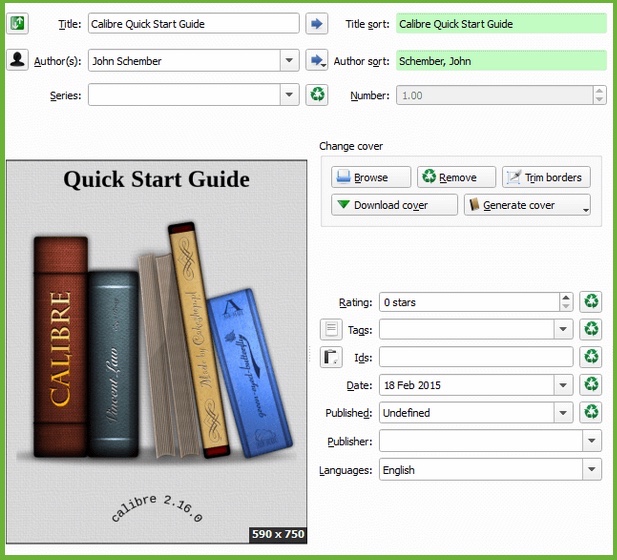Click into the Languages field showing English
Screen dimensions: 617x560
point(481,469)
